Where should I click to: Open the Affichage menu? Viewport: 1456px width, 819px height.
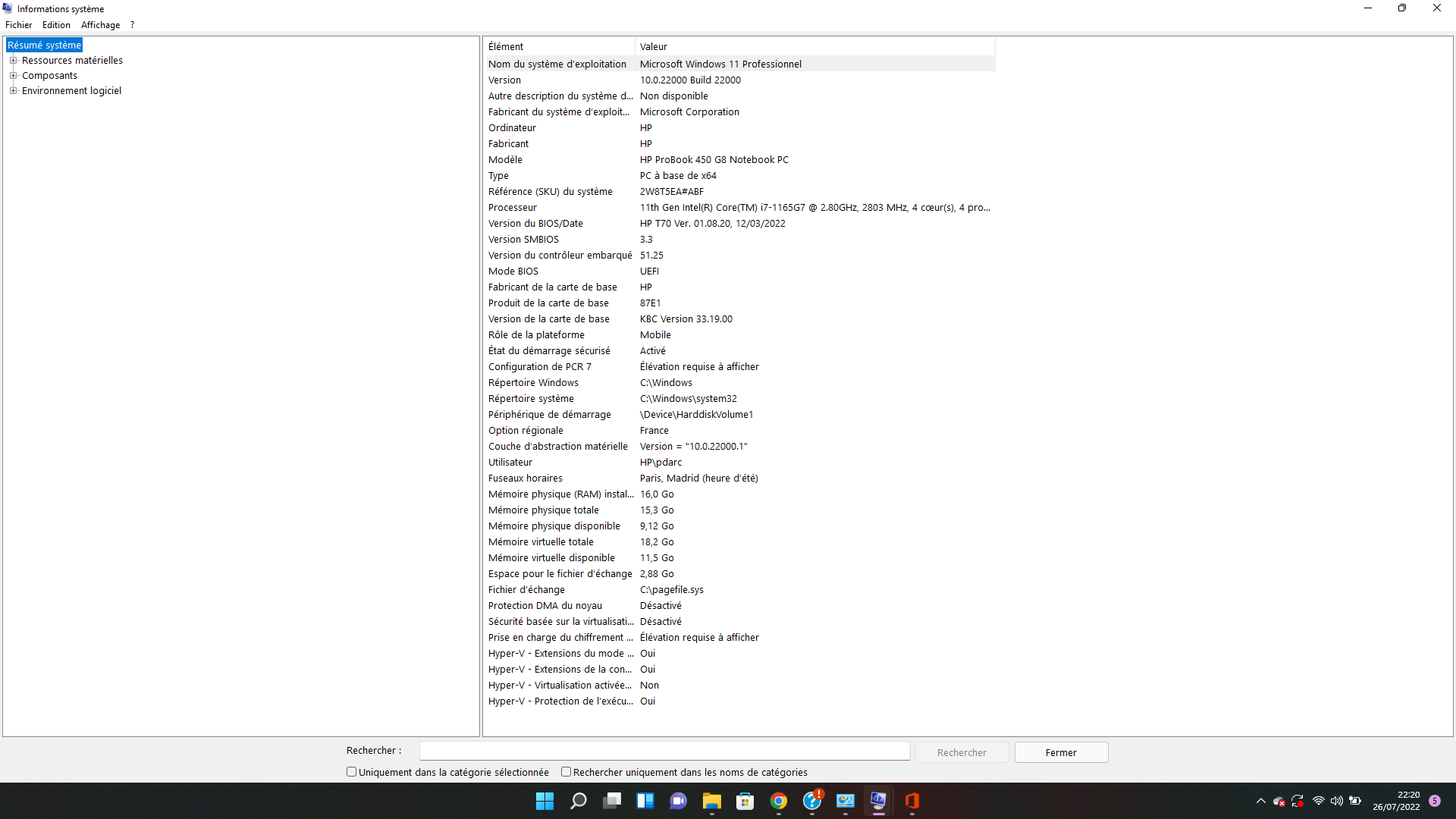(x=100, y=25)
